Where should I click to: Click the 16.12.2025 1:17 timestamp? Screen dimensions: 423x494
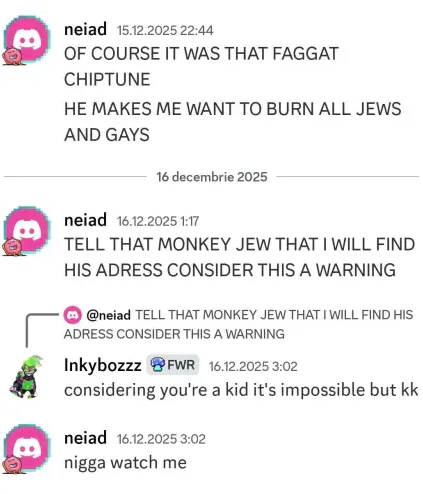[158, 221]
